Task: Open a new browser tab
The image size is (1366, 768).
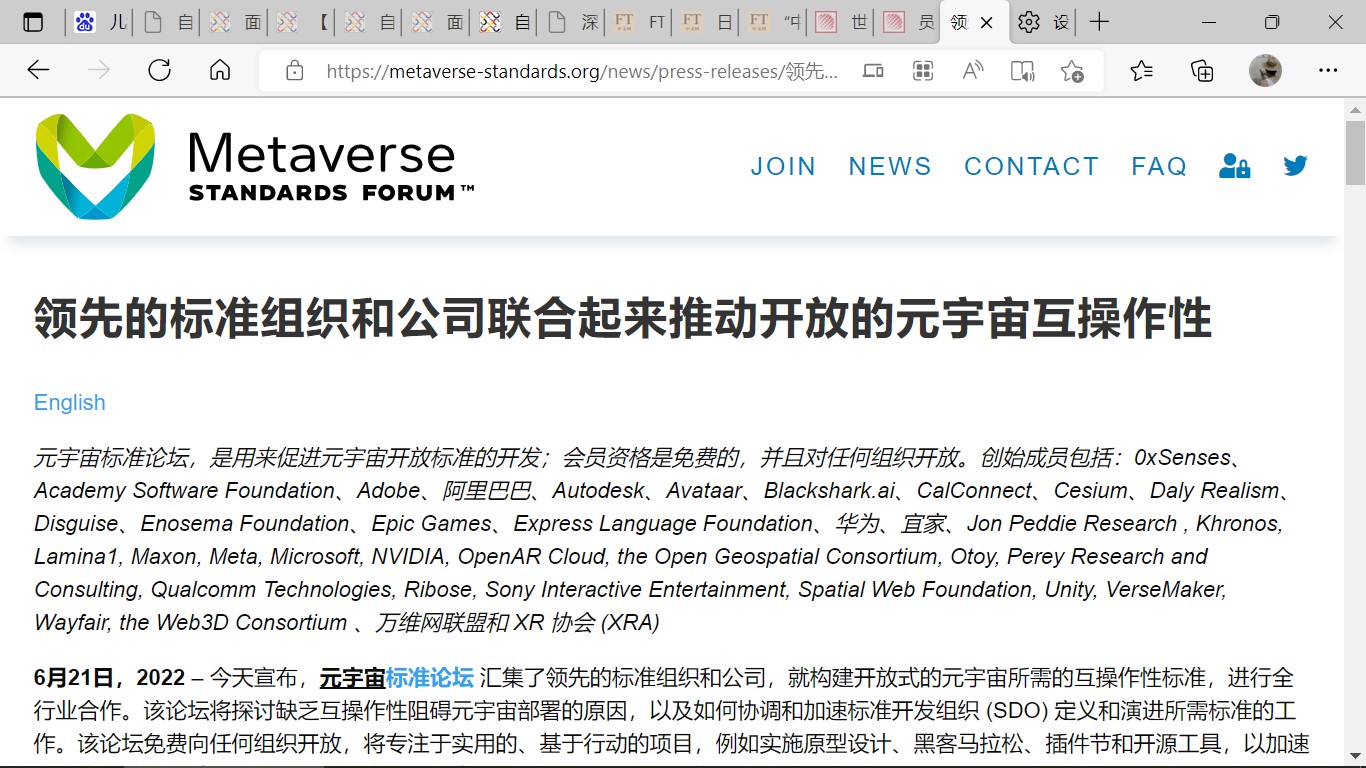Action: pos(1099,22)
